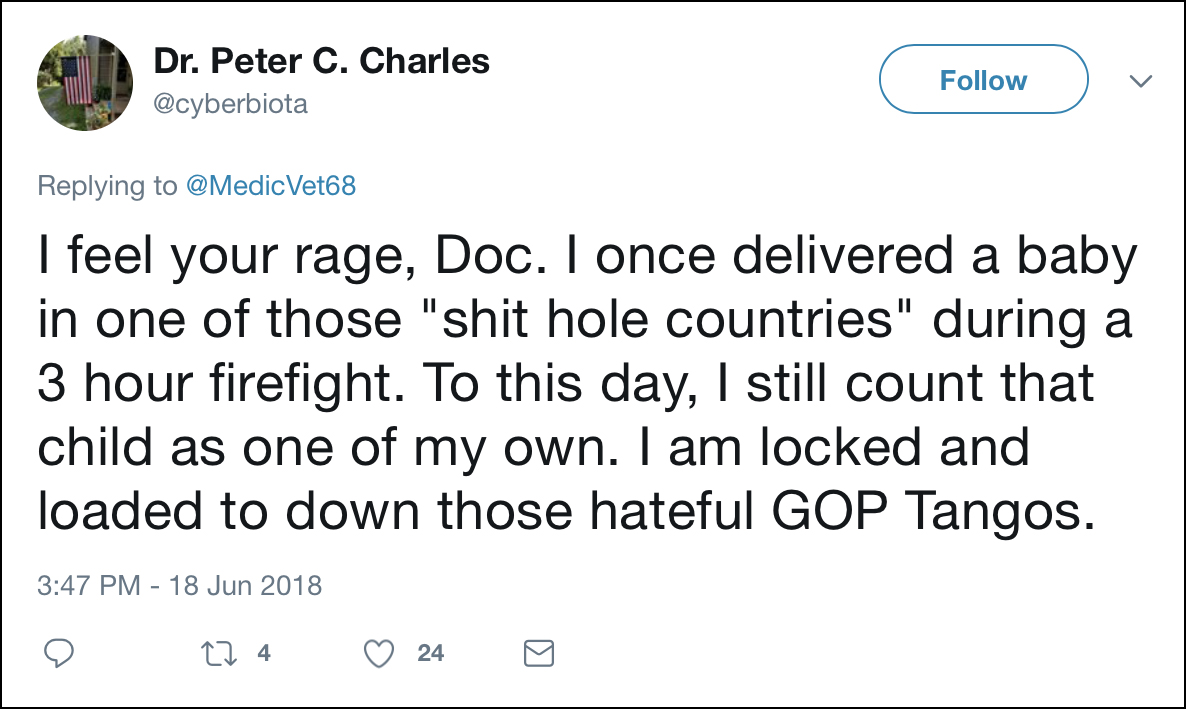View the retweet count of 4
Screen dimensions: 1186x709
point(264,653)
